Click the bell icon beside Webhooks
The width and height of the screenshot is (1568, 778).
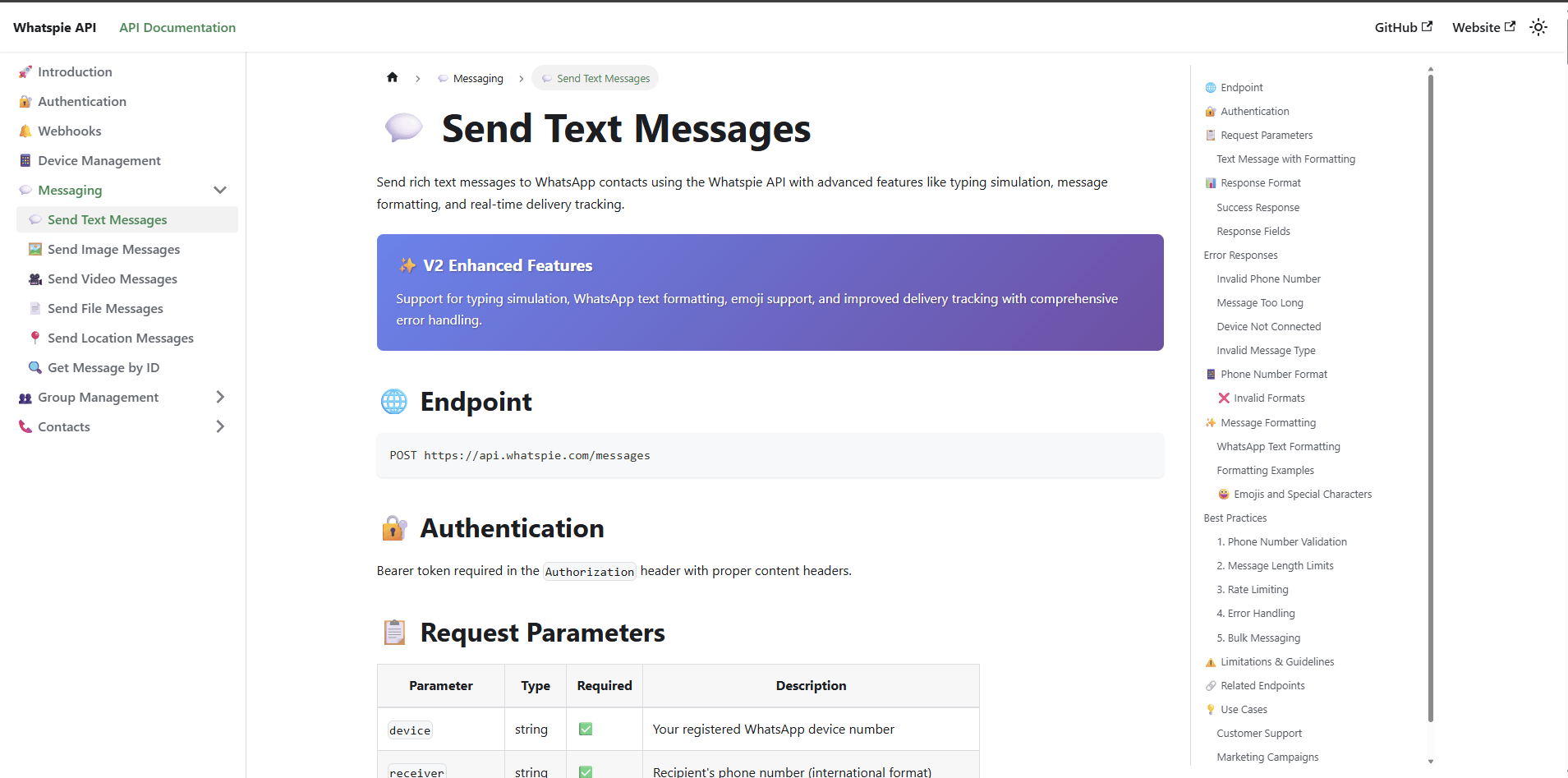(x=25, y=131)
